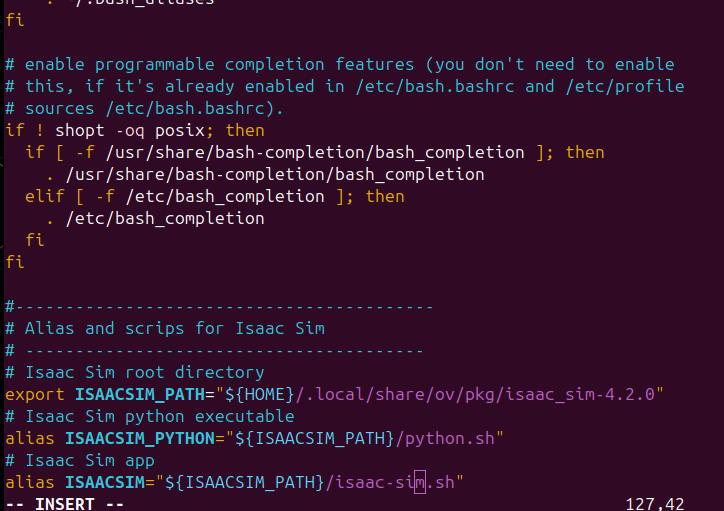Click the word 'export' before ISAACSIM_PATH
The height and width of the screenshot is (511, 724).
click(x=35, y=395)
